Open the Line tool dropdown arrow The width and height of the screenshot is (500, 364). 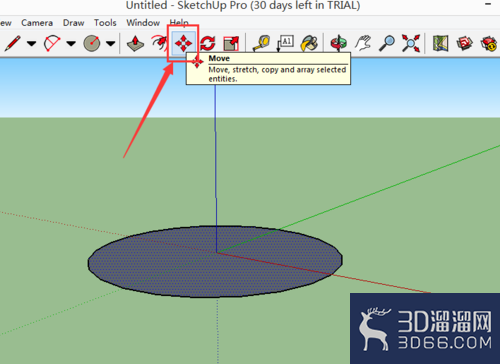(x=31, y=43)
